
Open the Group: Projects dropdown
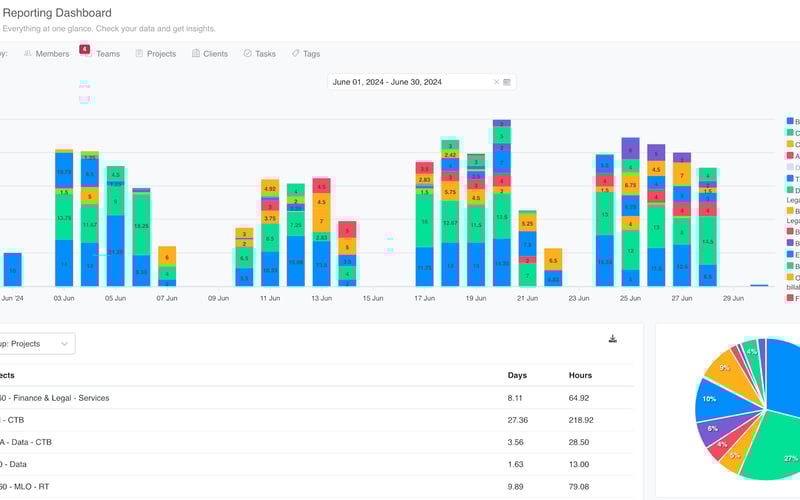(x=36, y=343)
